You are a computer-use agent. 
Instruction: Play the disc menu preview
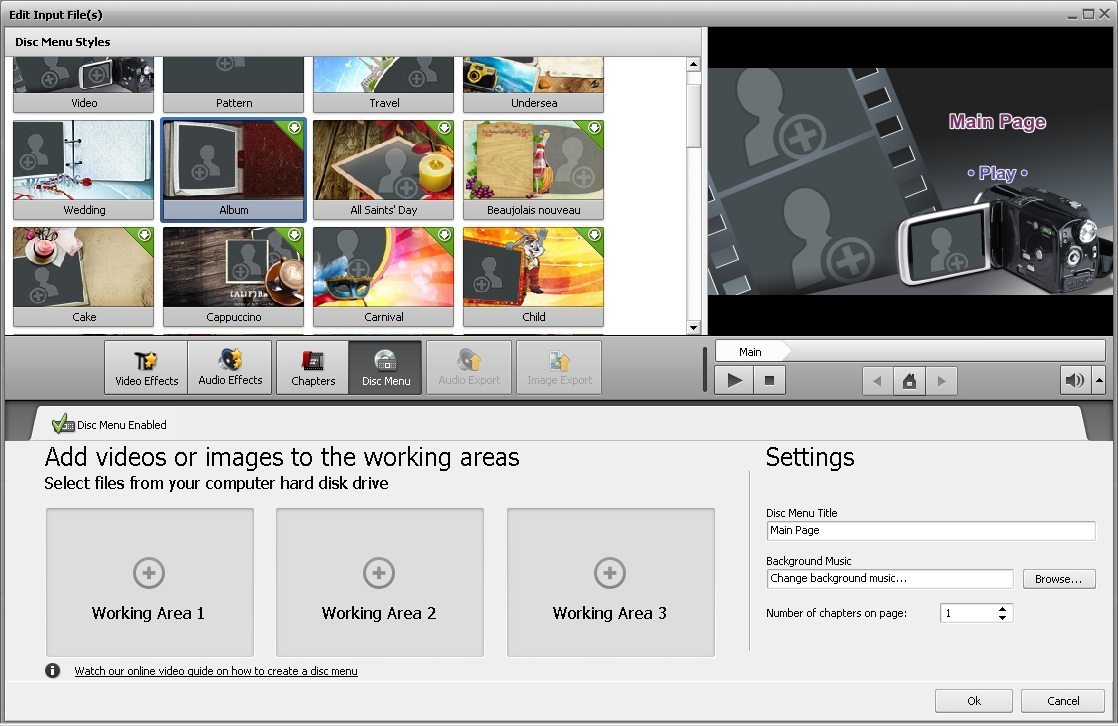pyautogui.click(x=733, y=380)
